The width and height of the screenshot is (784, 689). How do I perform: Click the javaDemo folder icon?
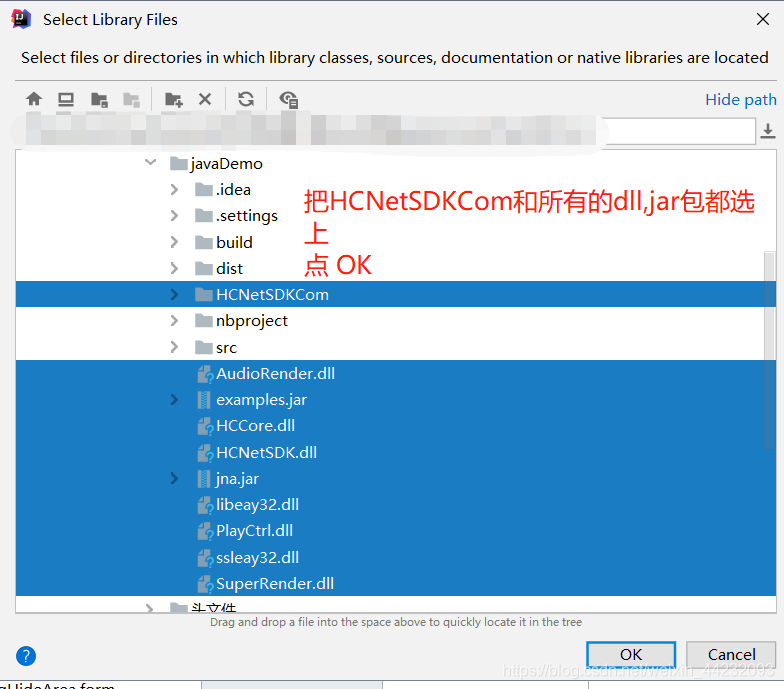click(x=179, y=164)
